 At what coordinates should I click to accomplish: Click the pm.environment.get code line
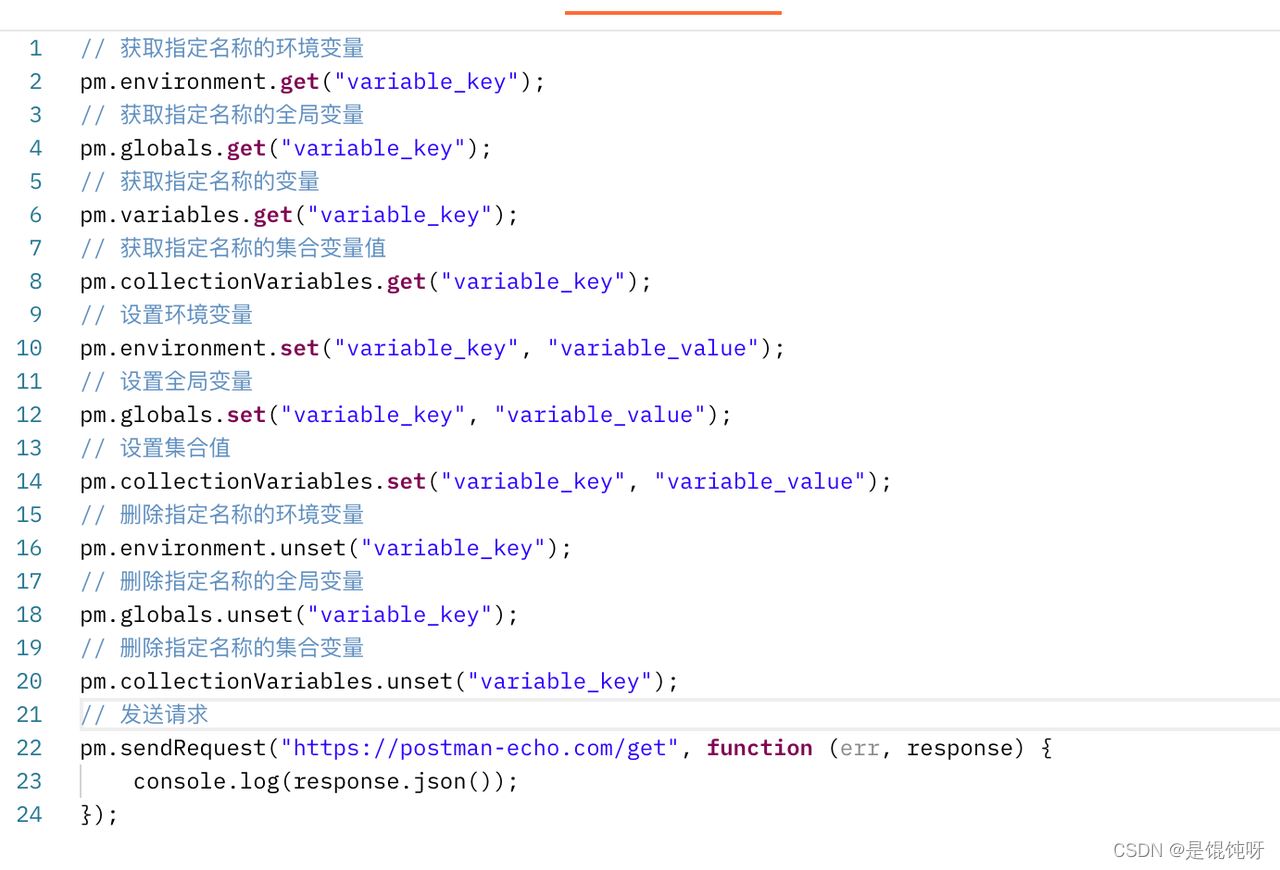313,82
